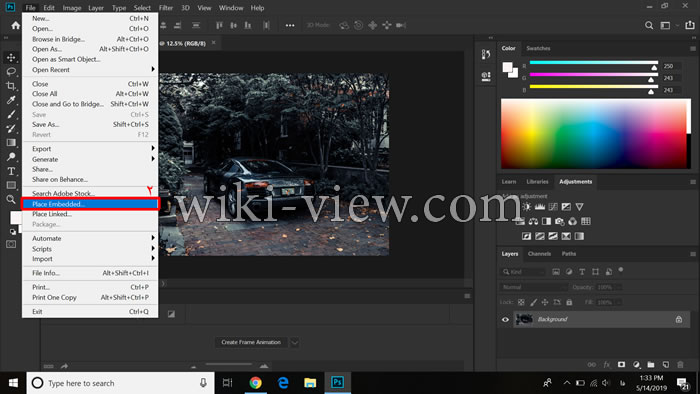Open the layer Kind filter dropdown
This screenshot has height=394, width=700.
pyautogui.click(x=523, y=271)
